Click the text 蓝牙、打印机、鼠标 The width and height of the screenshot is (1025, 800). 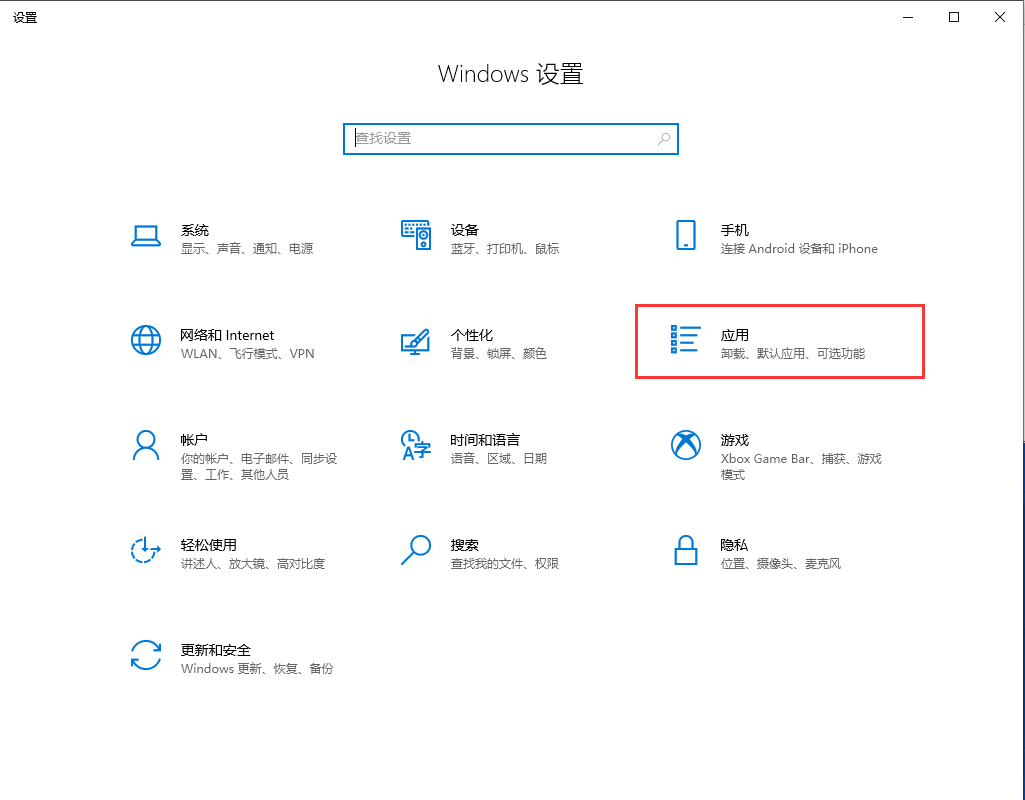[x=505, y=248]
